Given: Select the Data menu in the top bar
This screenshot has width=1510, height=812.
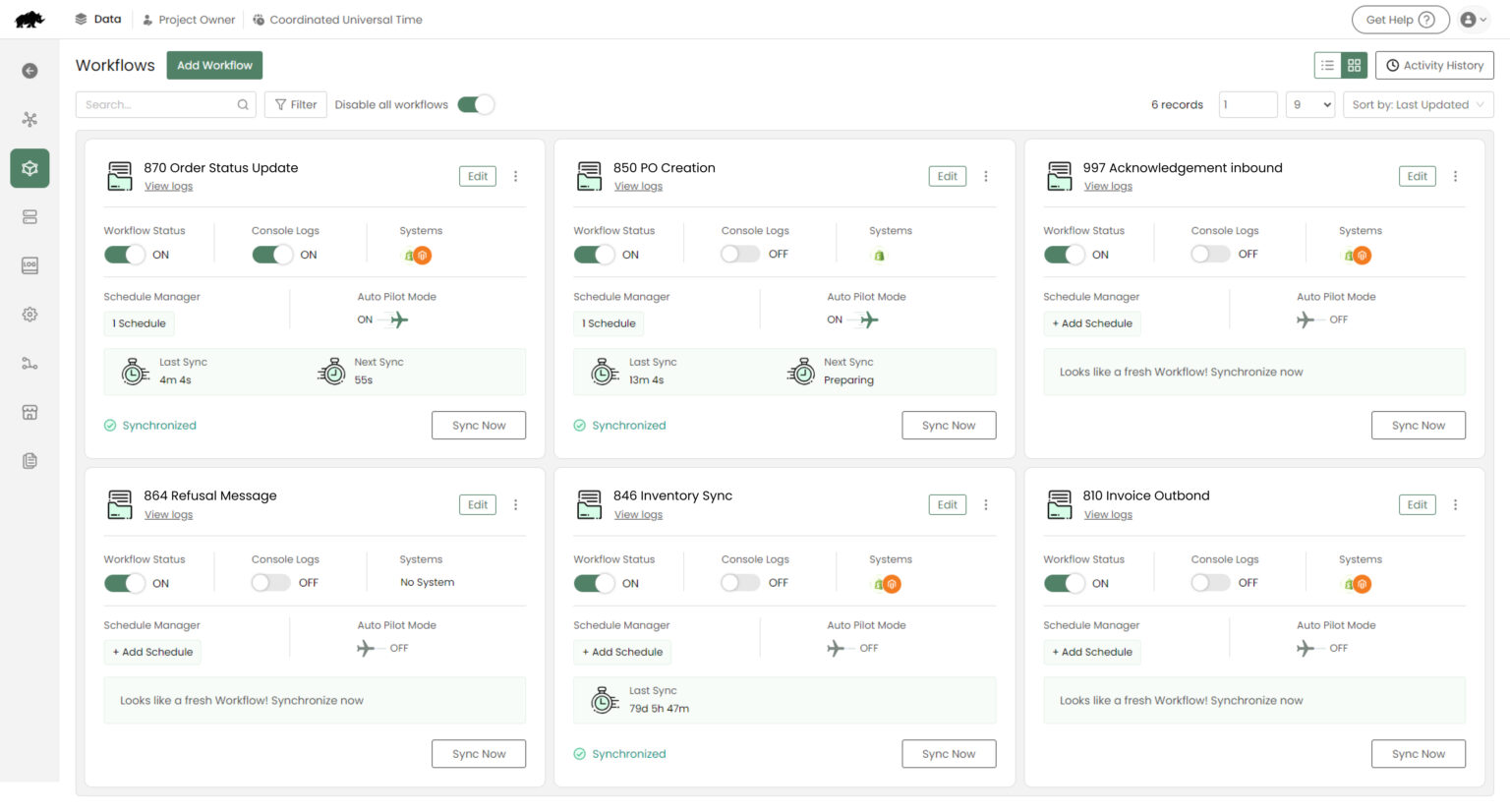Looking at the screenshot, I should tap(97, 19).
